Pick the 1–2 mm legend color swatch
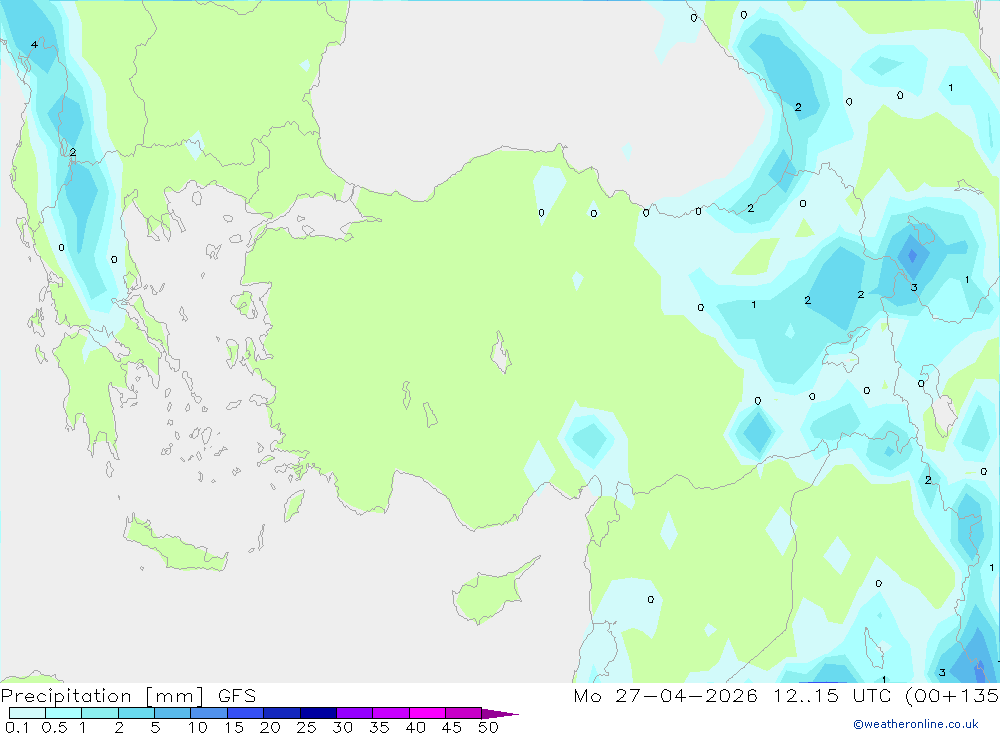Screen dimensions: 1000x733 click(99, 713)
